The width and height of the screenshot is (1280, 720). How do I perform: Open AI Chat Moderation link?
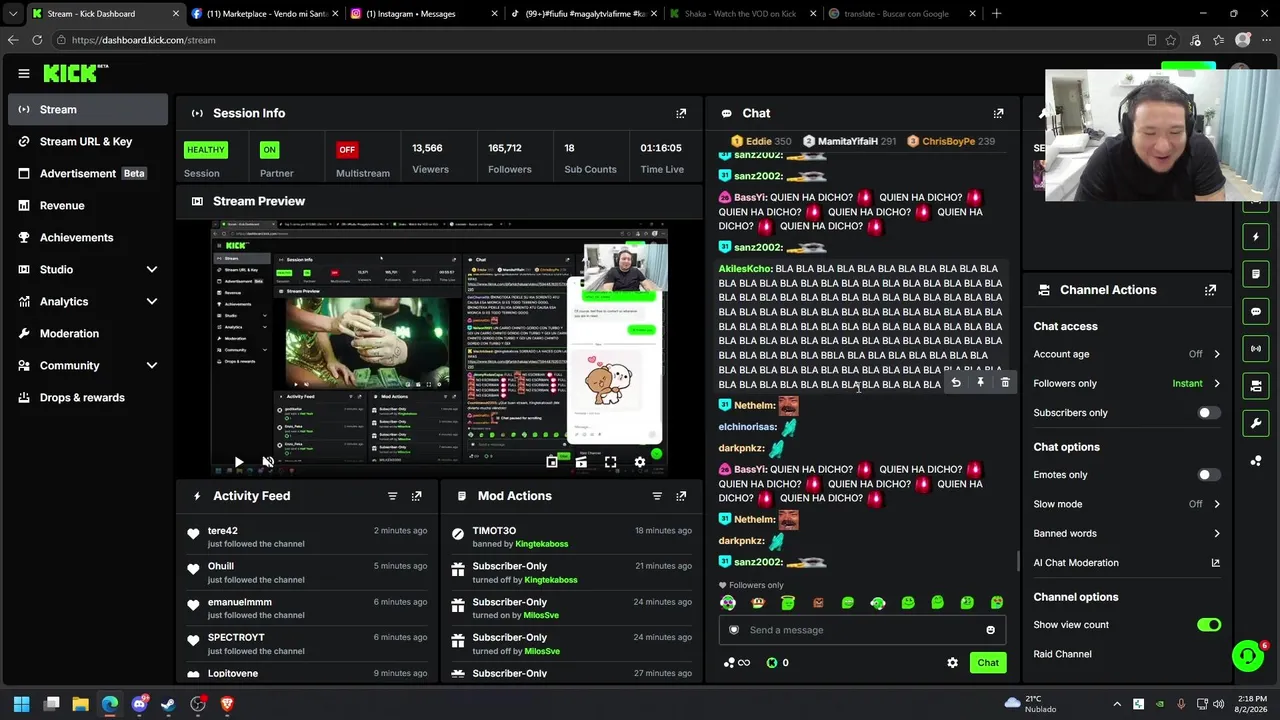coord(1127,563)
